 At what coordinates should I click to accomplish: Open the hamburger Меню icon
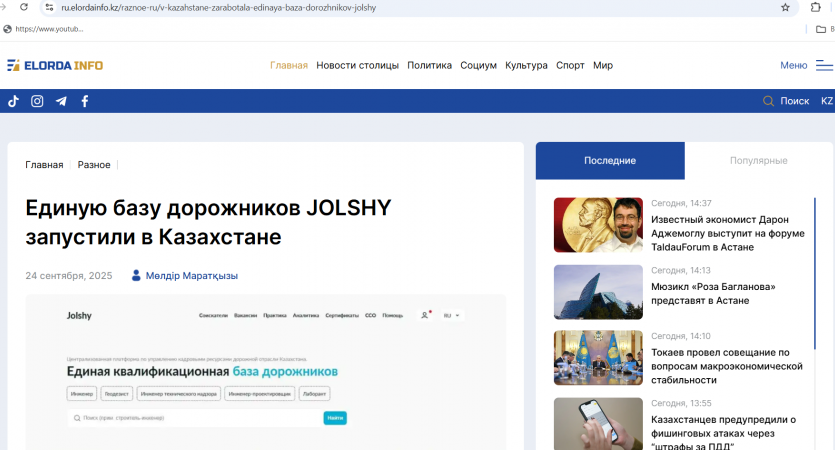[x=824, y=66]
